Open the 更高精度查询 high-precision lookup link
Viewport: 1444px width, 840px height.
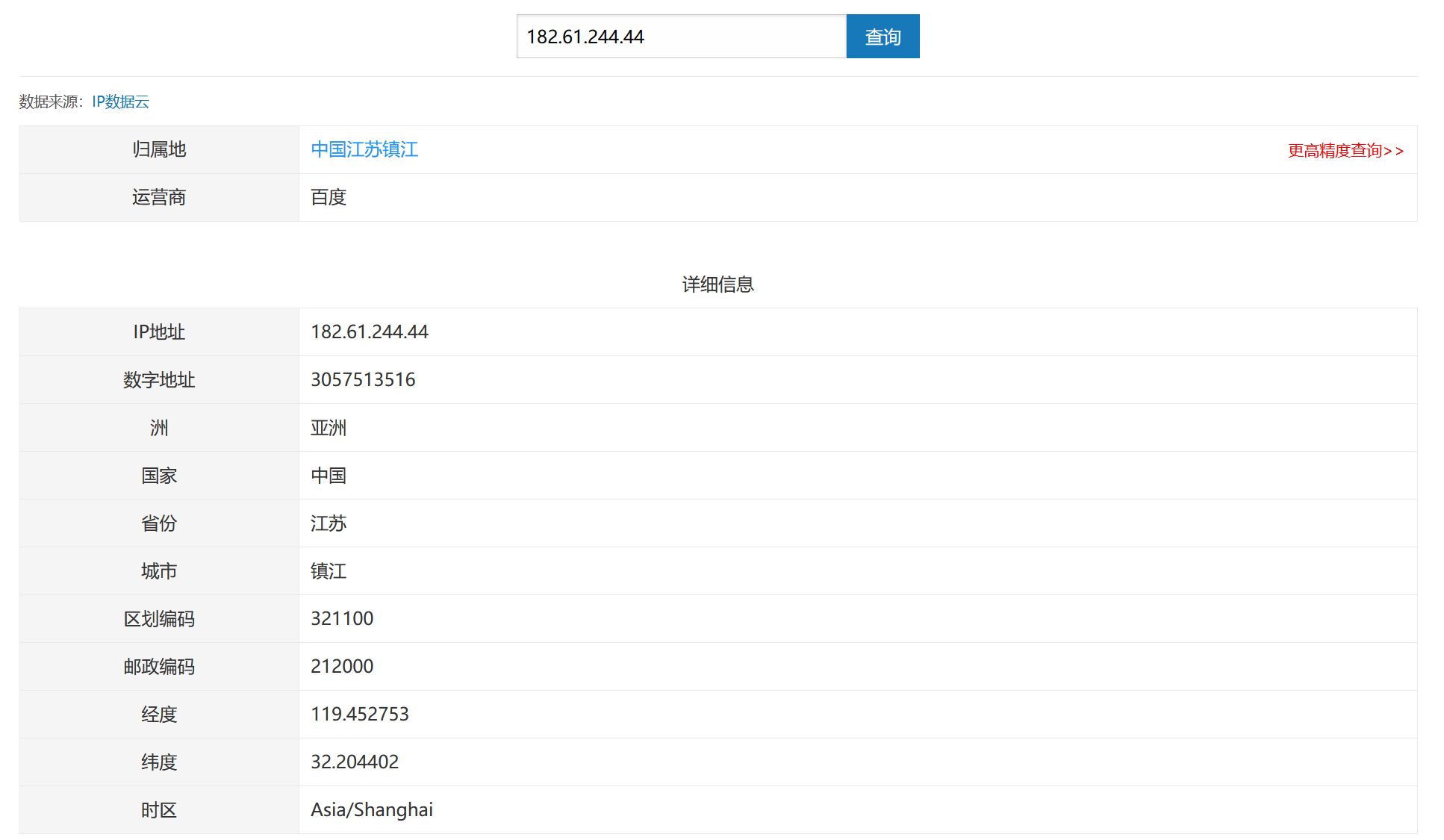pos(1344,150)
